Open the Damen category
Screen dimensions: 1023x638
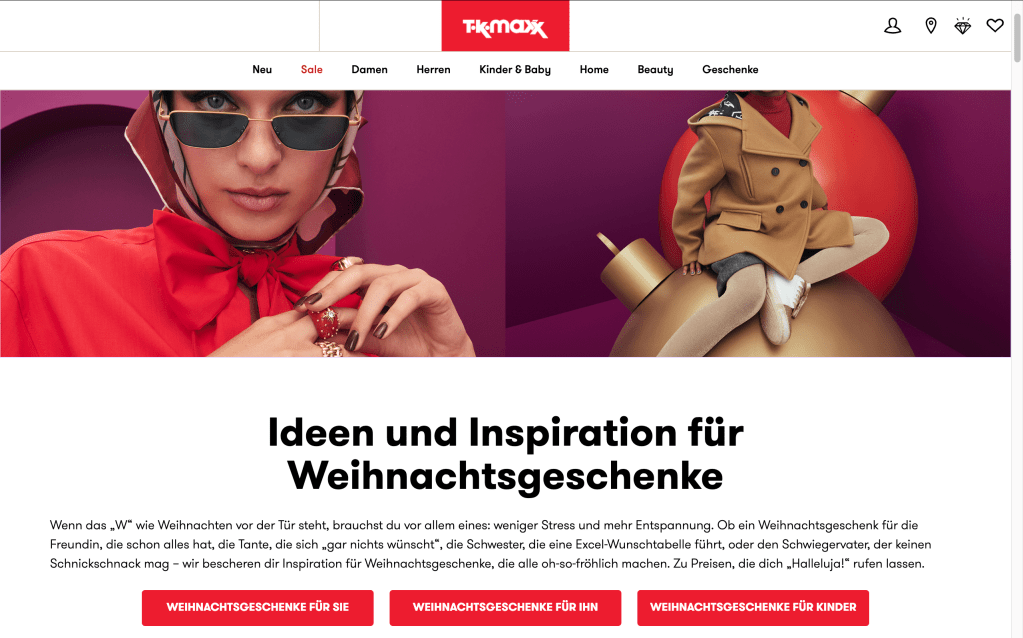coord(369,70)
